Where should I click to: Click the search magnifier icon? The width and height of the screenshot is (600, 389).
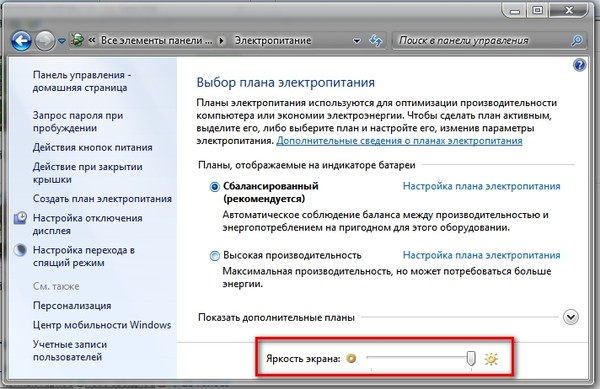(x=577, y=41)
